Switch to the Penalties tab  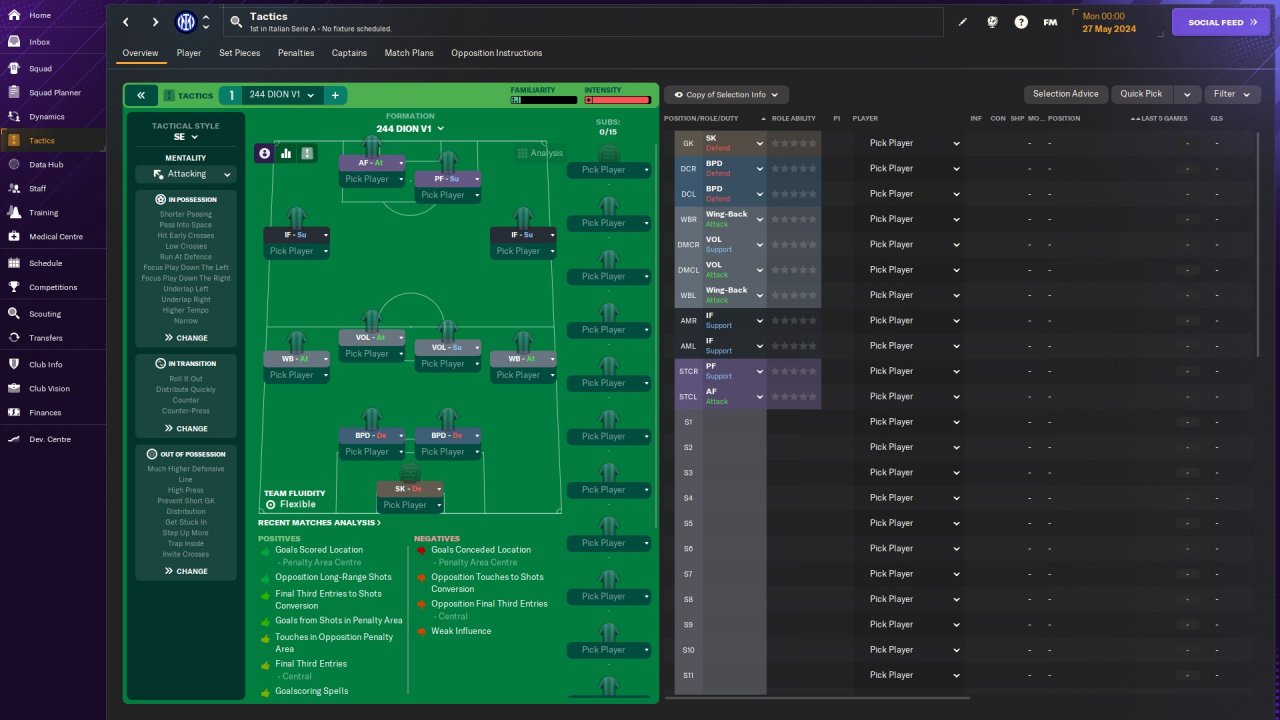click(x=296, y=53)
